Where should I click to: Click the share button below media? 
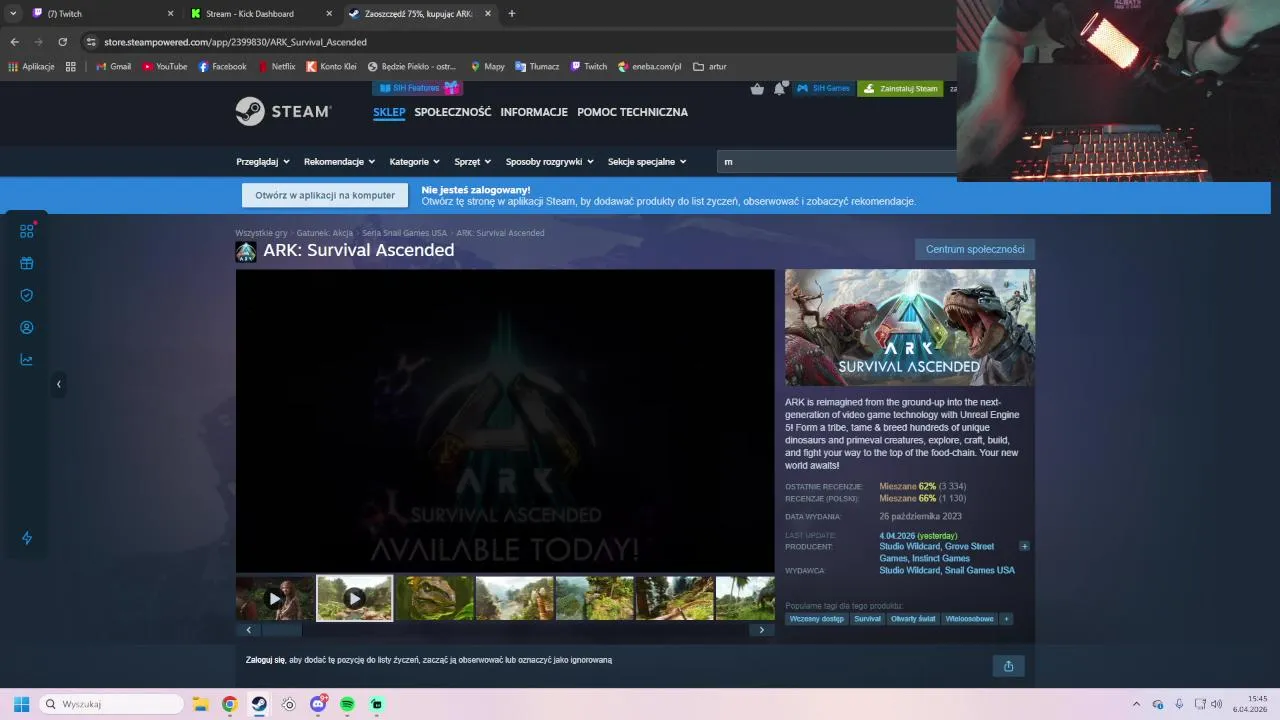click(1008, 666)
